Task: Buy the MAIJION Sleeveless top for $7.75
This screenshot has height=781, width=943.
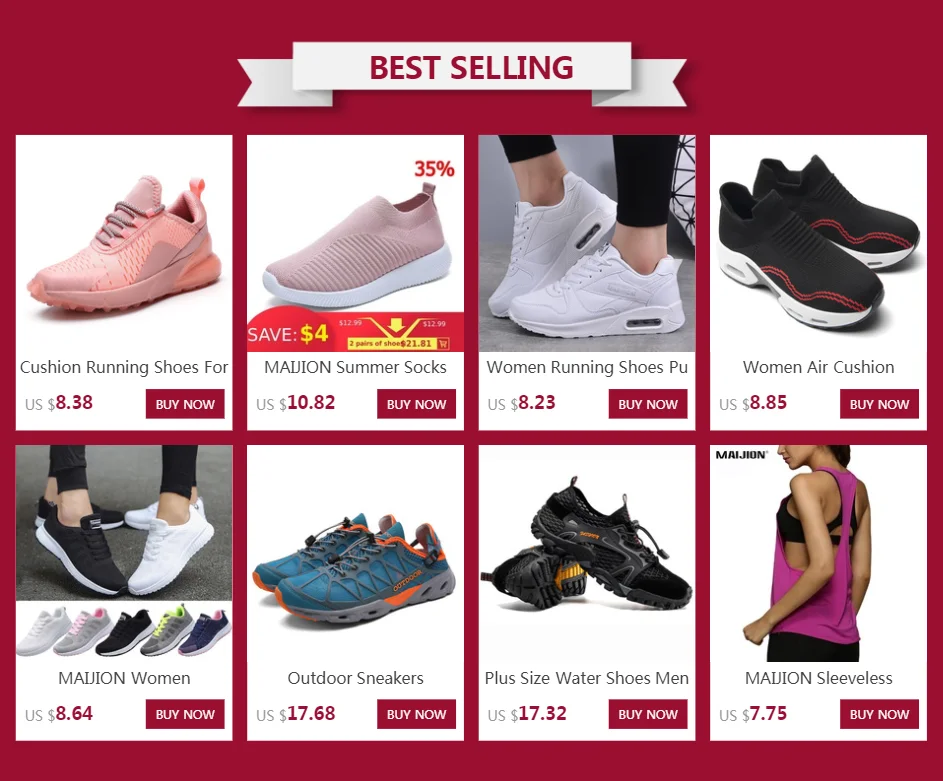Action: [879, 714]
